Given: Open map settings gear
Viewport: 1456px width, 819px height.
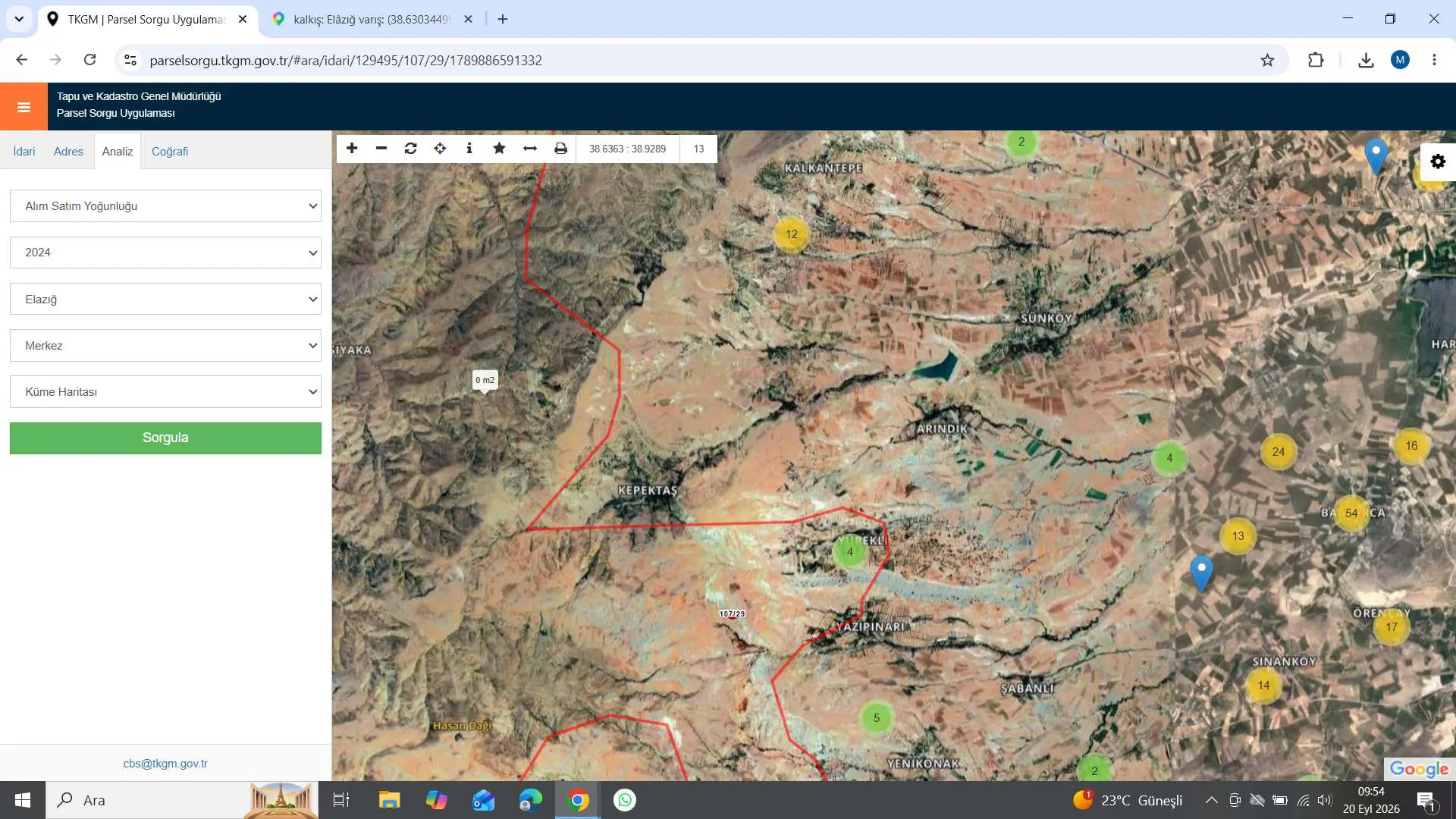Looking at the screenshot, I should [x=1438, y=162].
